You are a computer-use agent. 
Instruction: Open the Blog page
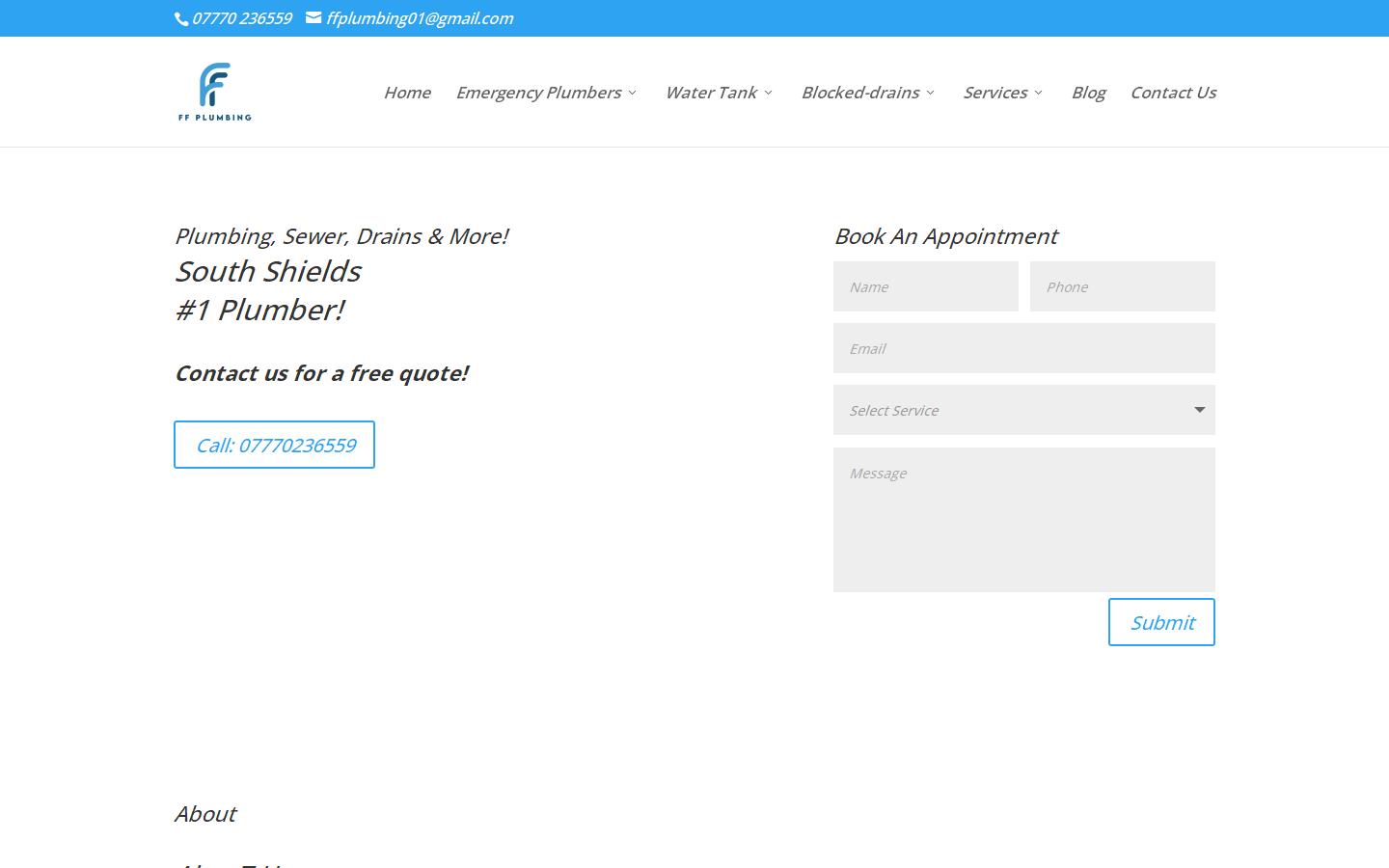click(1088, 93)
